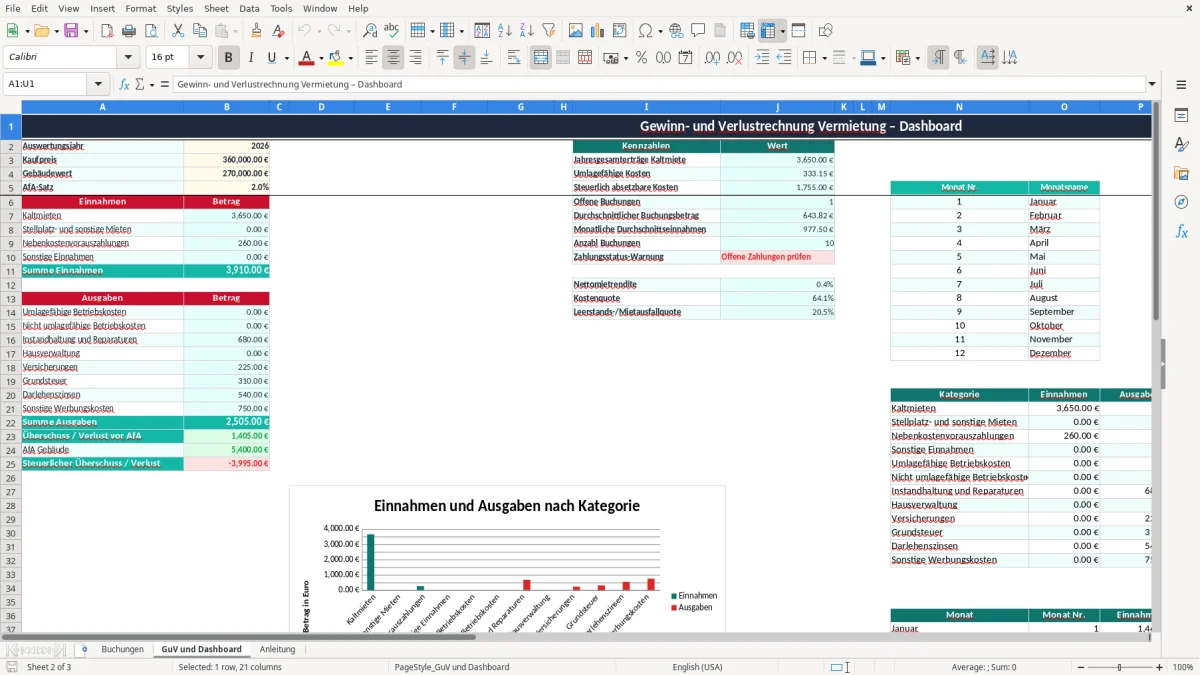
Task: Click the zoom in plus button
Action: [x=1159, y=667]
